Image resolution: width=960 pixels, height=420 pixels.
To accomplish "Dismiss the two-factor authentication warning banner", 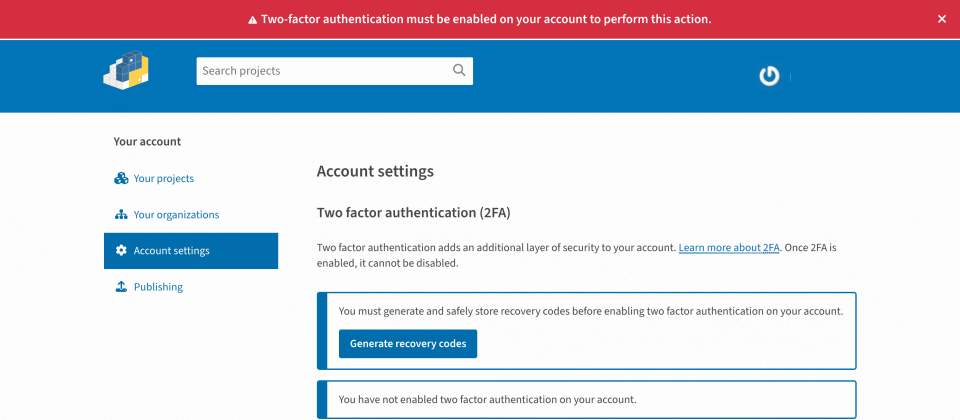I will point(941,19).
